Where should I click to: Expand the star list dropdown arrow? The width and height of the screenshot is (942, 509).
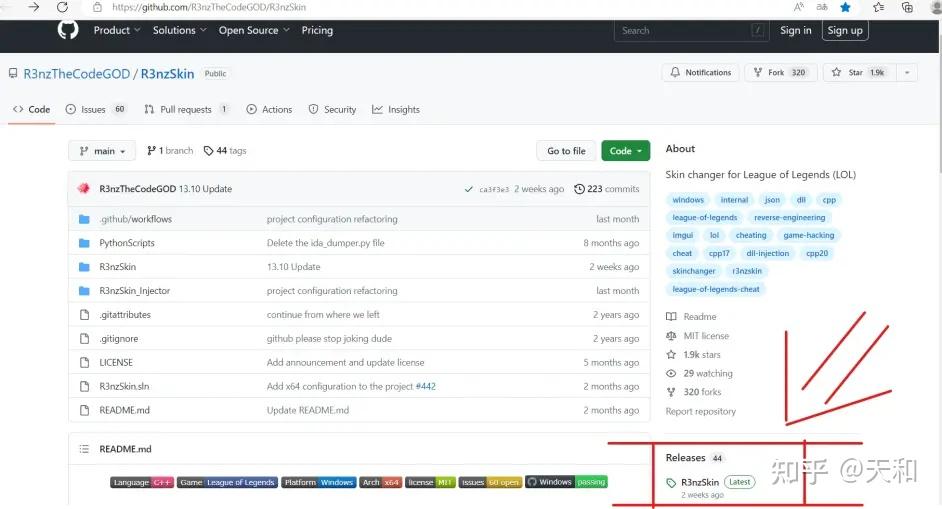coord(907,73)
